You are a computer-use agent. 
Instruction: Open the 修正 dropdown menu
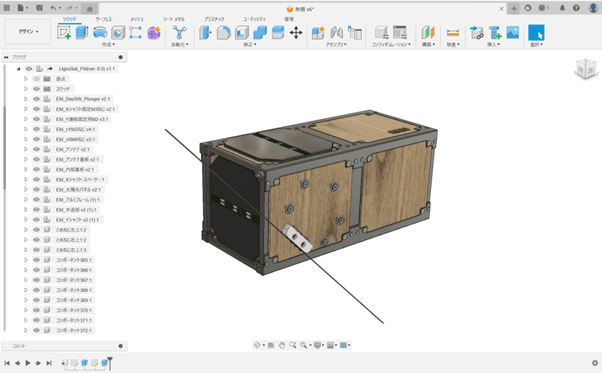(x=250, y=45)
